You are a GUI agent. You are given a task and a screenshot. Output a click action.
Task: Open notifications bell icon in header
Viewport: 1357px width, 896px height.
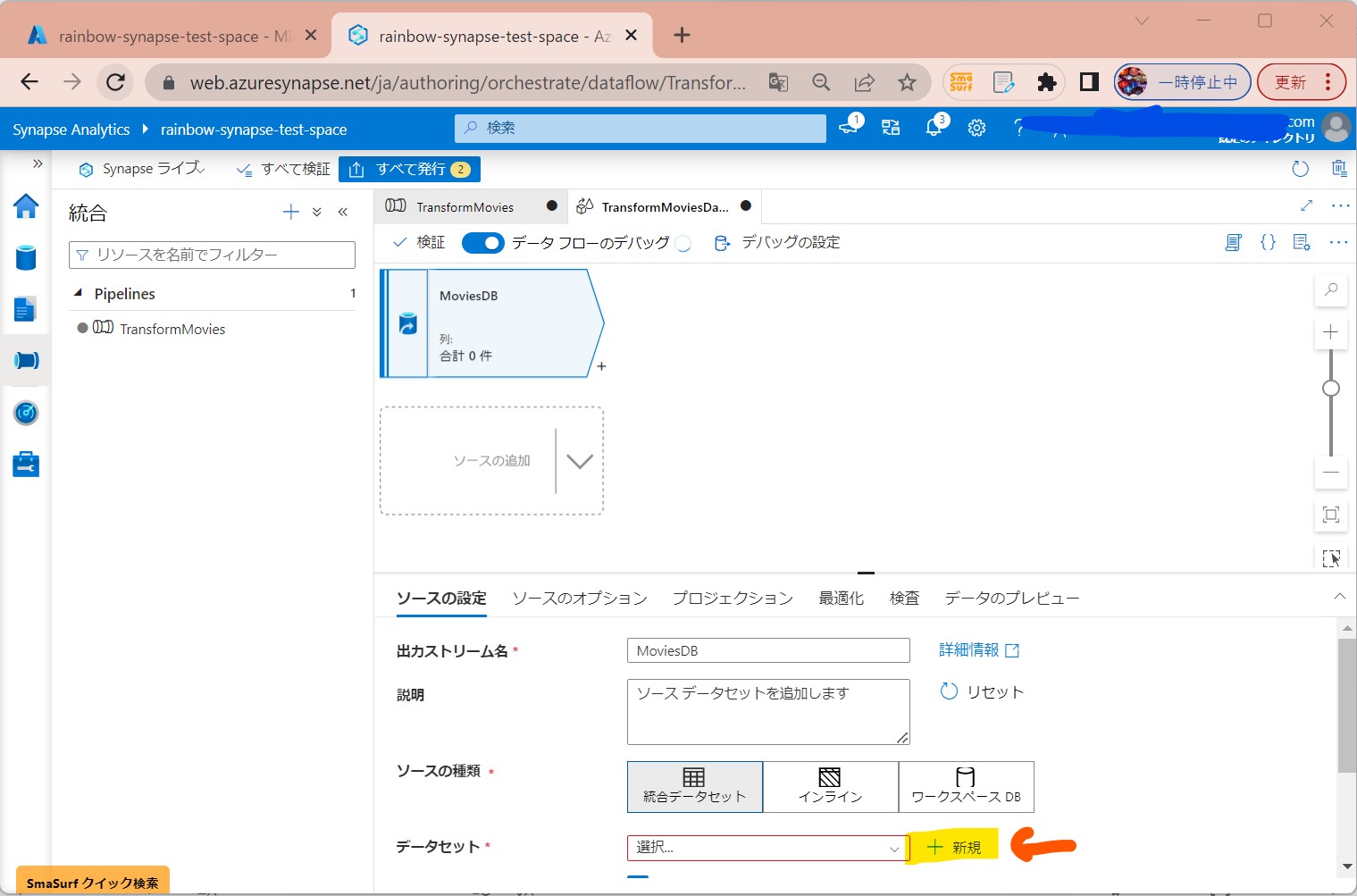click(x=934, y=128)
